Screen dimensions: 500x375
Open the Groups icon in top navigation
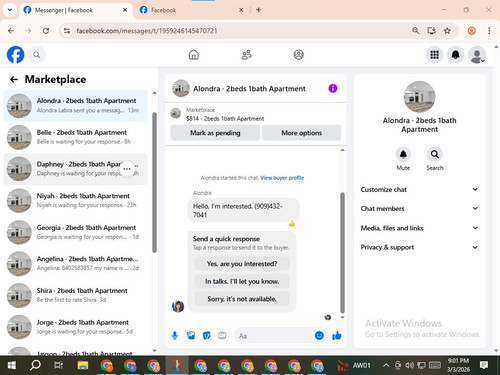299,55
